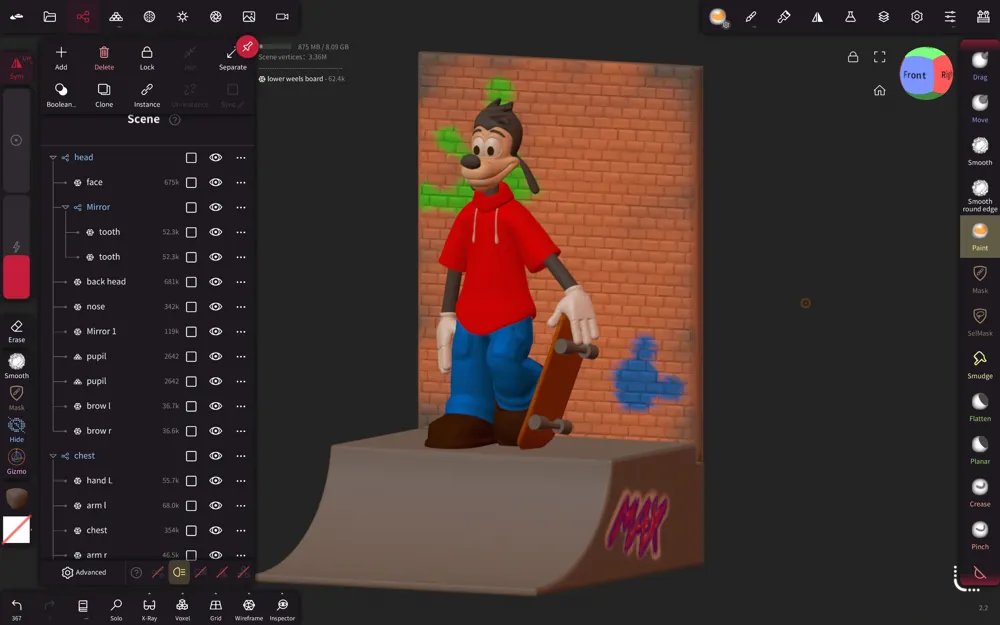Toggle Solo view mode
Screen dimensions: 1000x625
pos(116,609)
